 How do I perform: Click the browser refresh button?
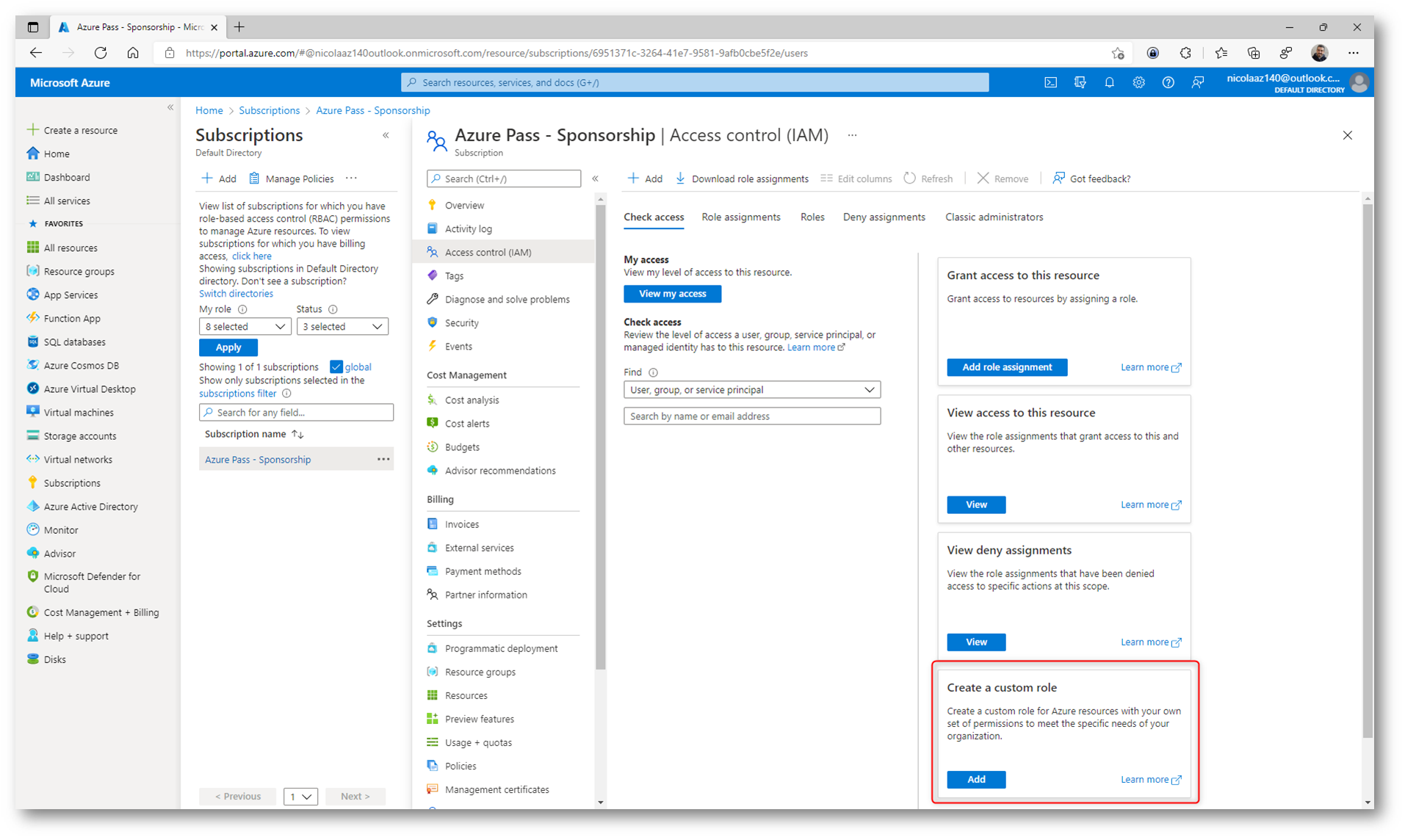coord(101,53)
